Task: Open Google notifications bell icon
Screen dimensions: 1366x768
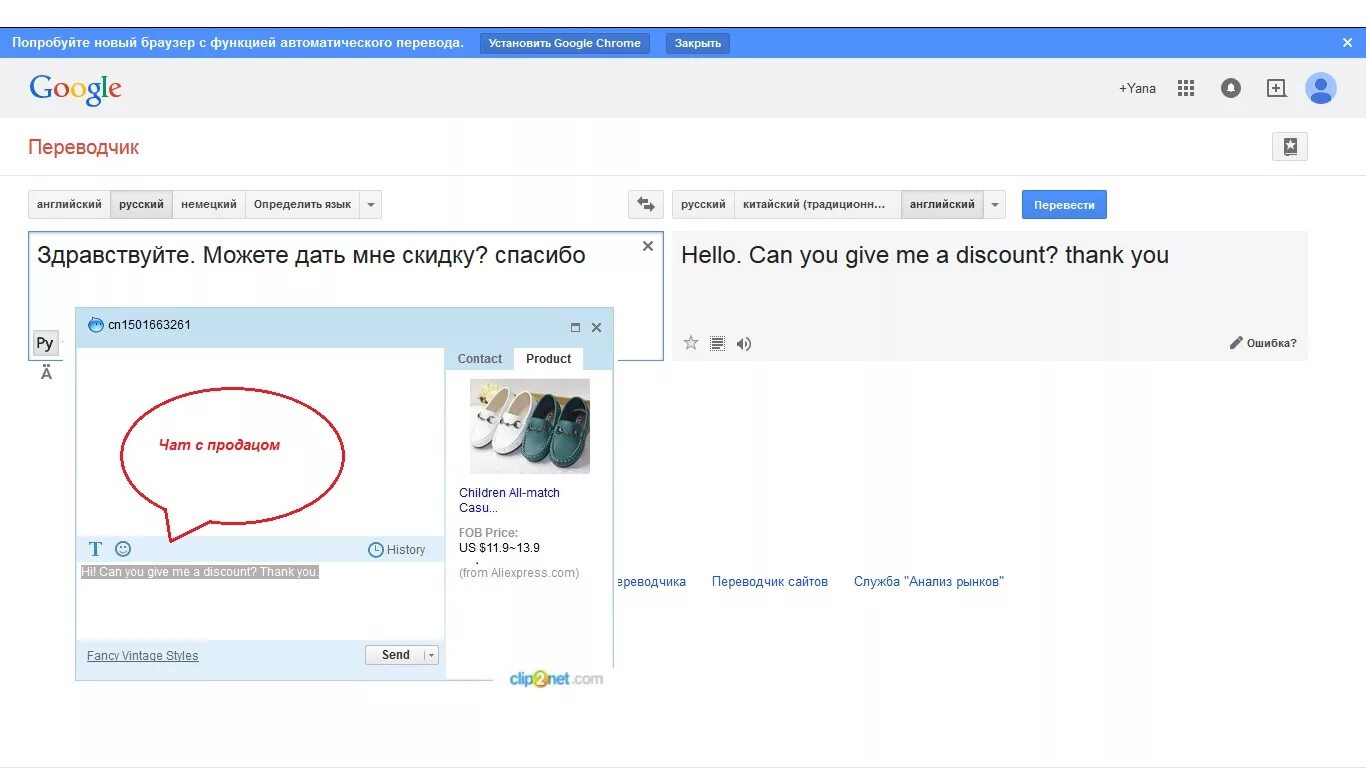Action: [x=1231, y=88]
